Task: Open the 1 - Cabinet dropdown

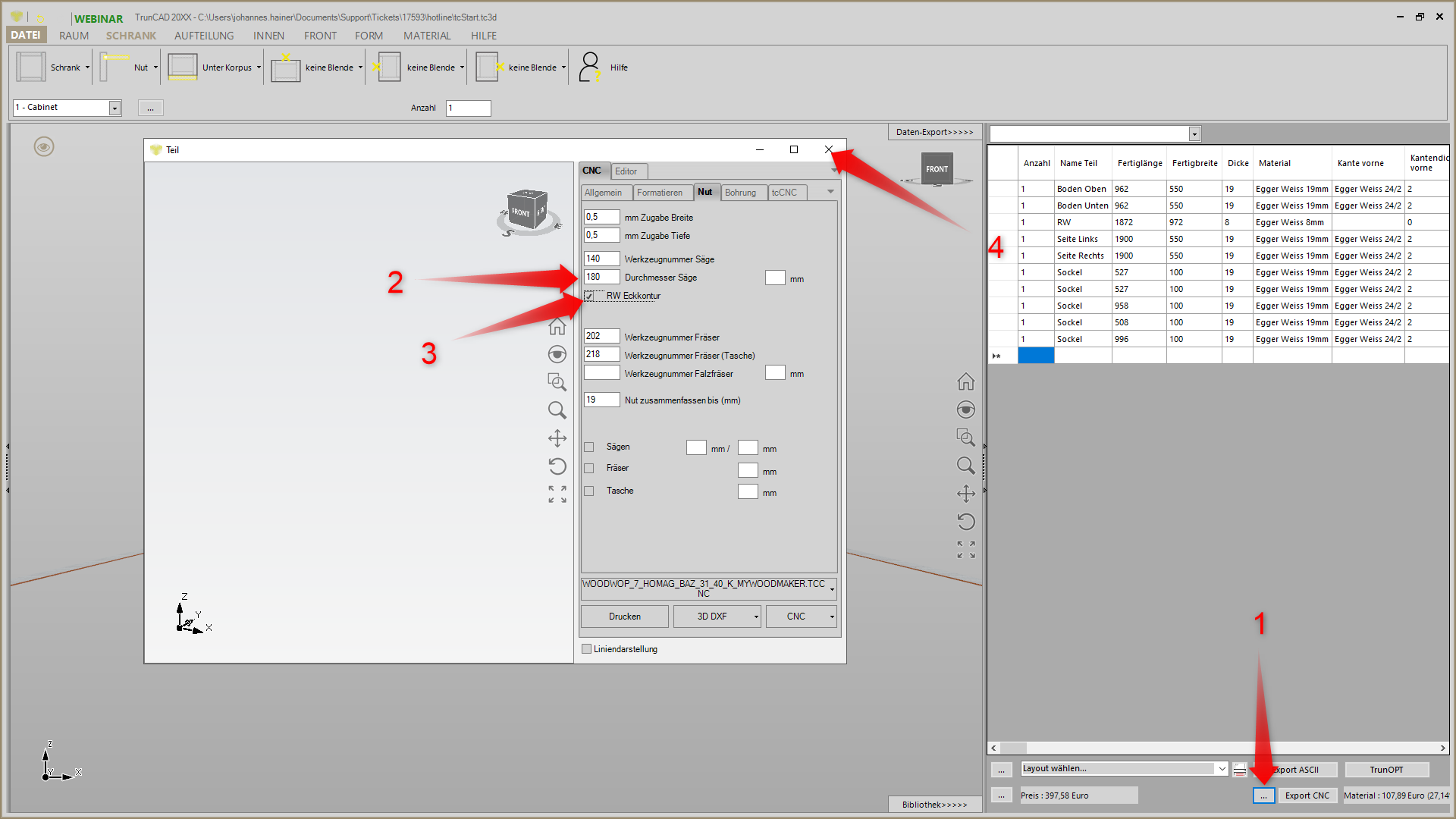Action: pyautogui.click(x=115, y=108)
